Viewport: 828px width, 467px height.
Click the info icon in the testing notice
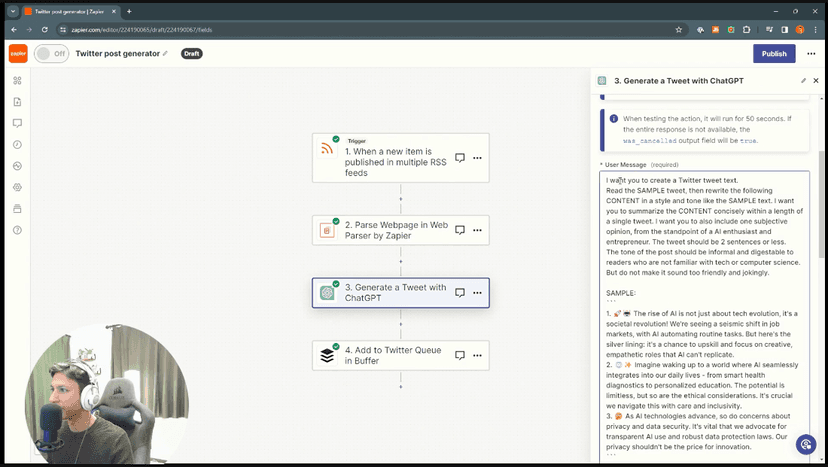coord(614,119)
